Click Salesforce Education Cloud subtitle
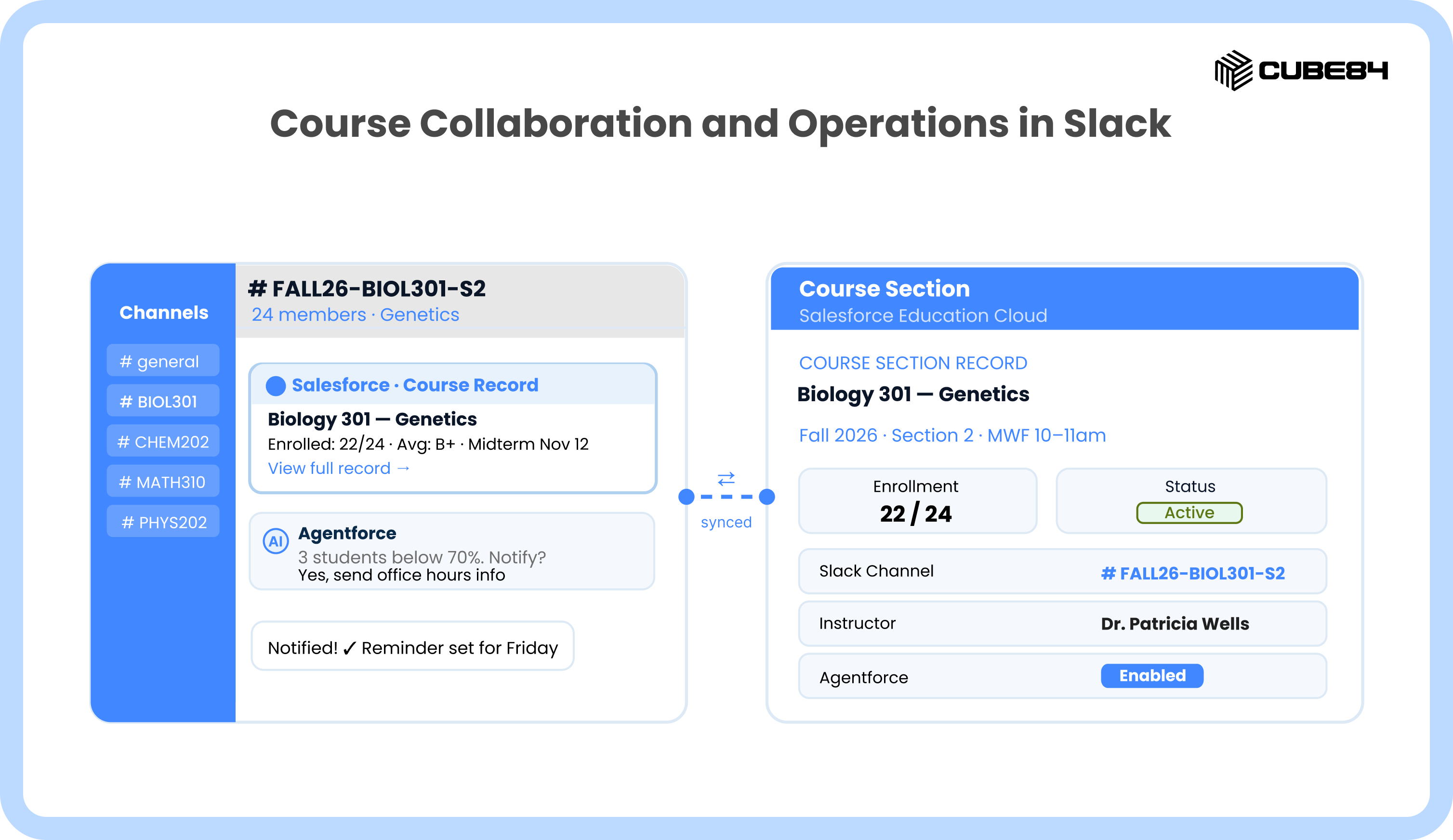This screenshot has height=840, width=1453. pos(923,316)
